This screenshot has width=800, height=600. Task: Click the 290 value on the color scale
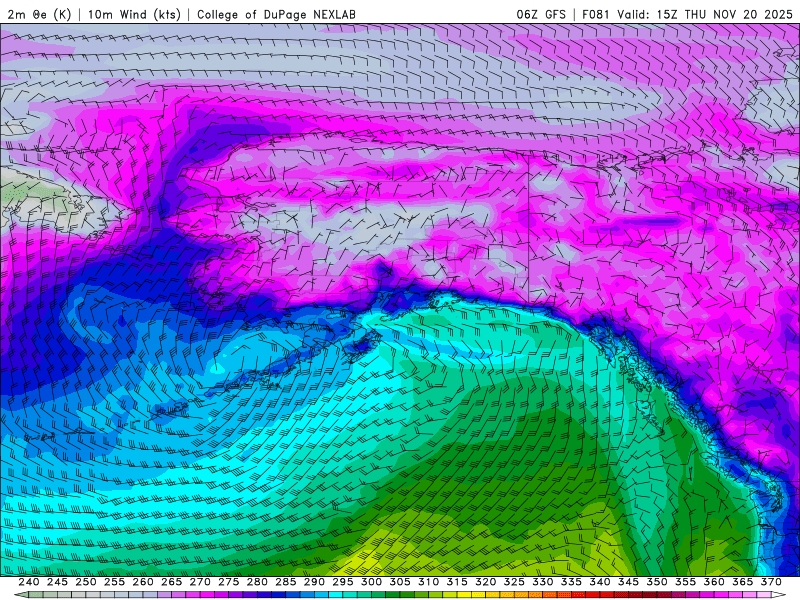314,582
